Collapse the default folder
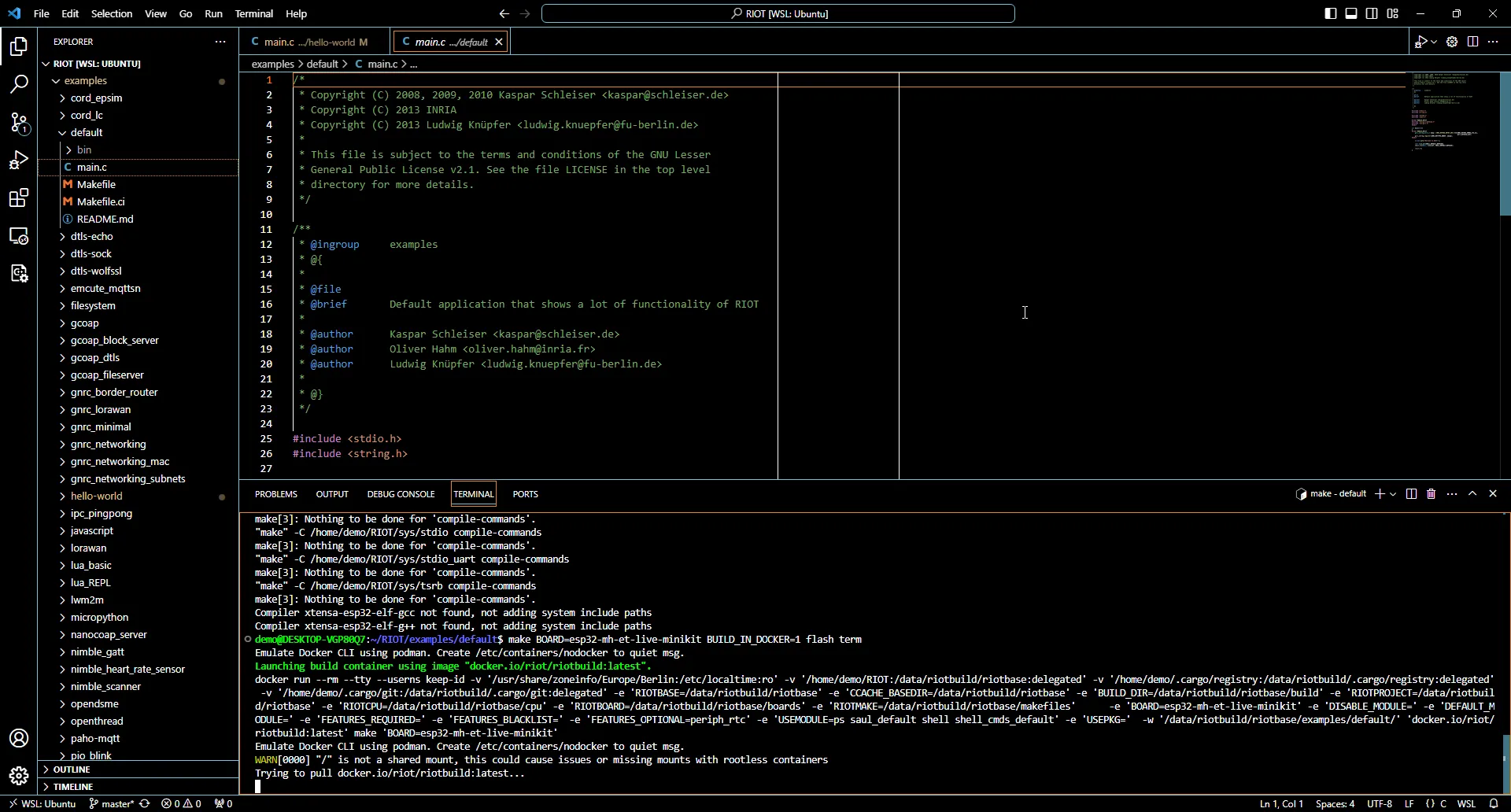Image resolution: width=1511 pixels, height=812 pixels. pyautogui.click(x=87, y=133)
